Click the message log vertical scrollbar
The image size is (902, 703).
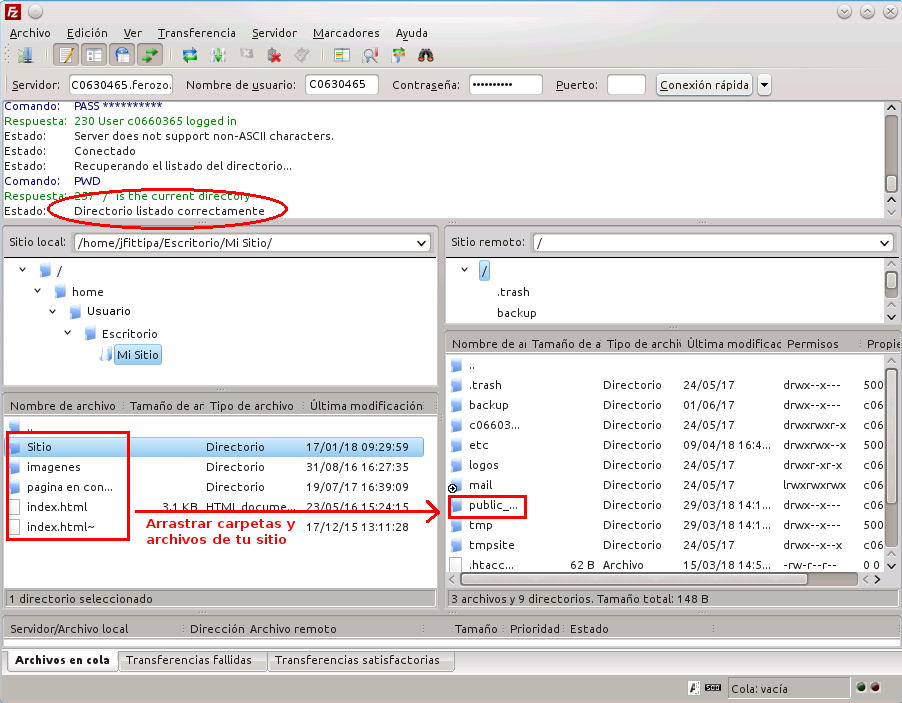coord(891,159)
